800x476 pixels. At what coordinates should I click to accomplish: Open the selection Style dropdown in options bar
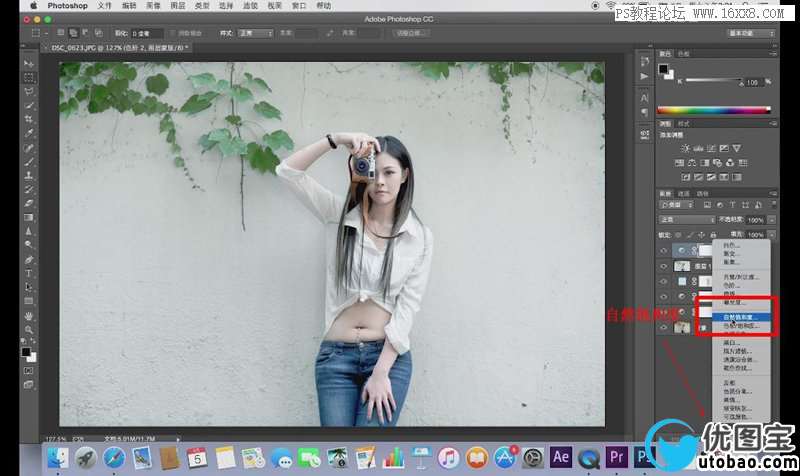click(x=256, y=33)
